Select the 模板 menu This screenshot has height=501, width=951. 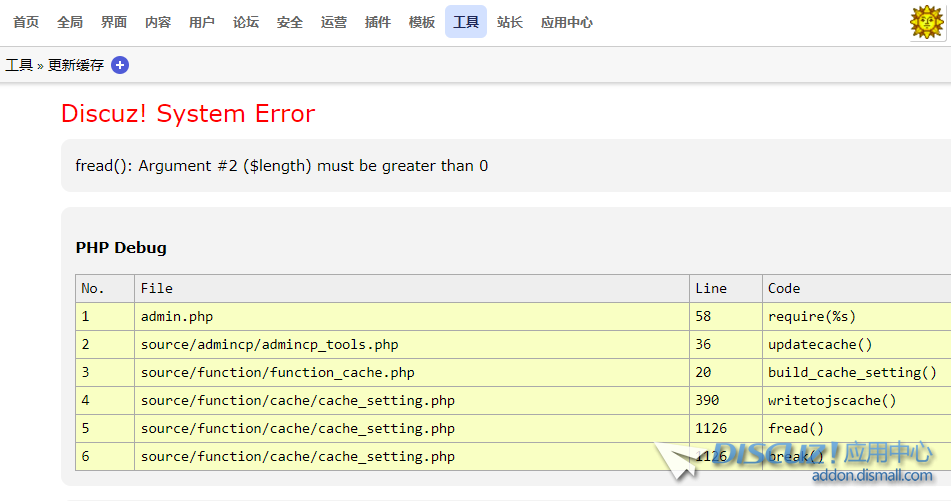pos(422,22)
